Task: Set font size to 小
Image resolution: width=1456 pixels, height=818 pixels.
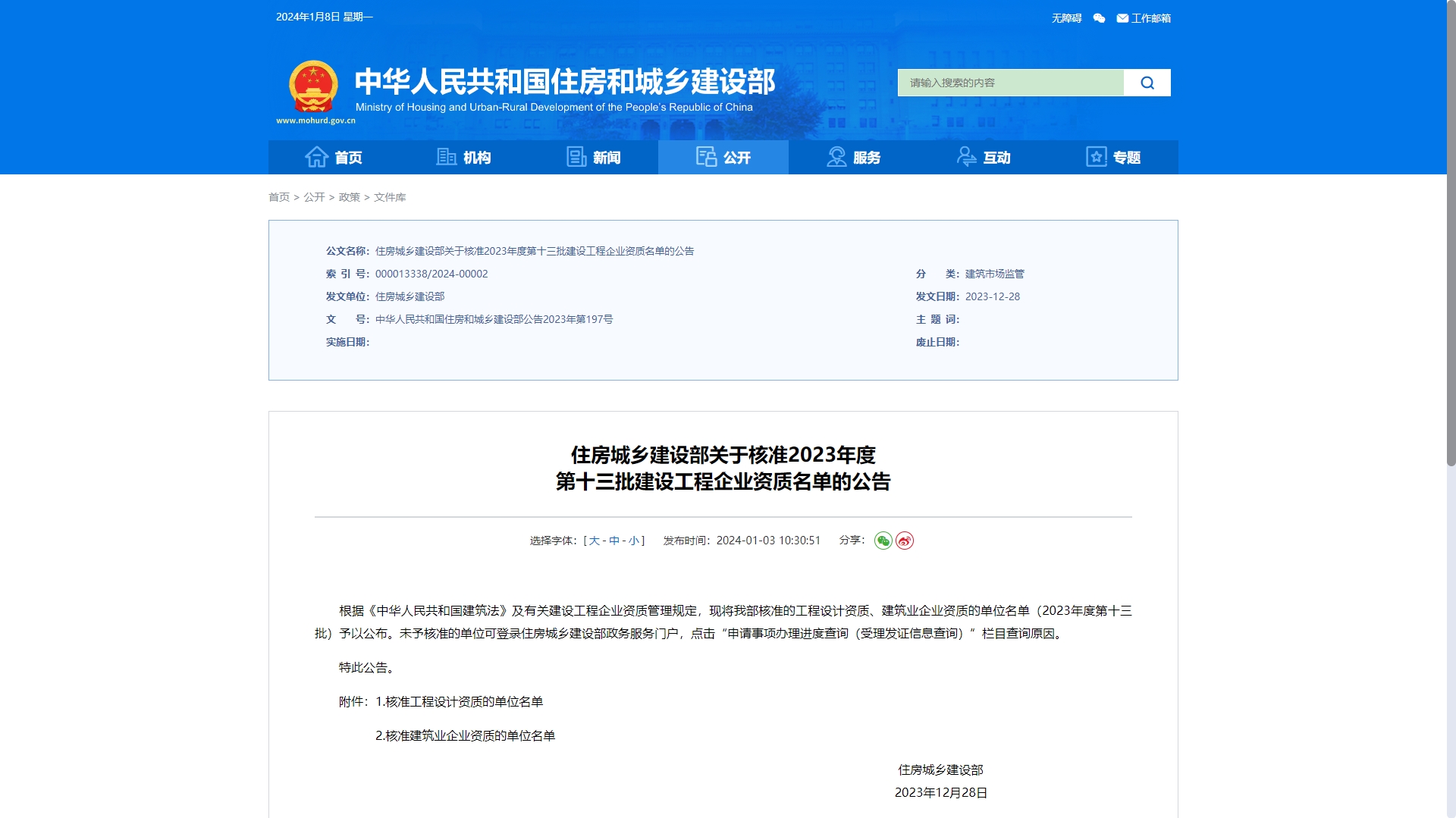Action: [x=634, y=541]
